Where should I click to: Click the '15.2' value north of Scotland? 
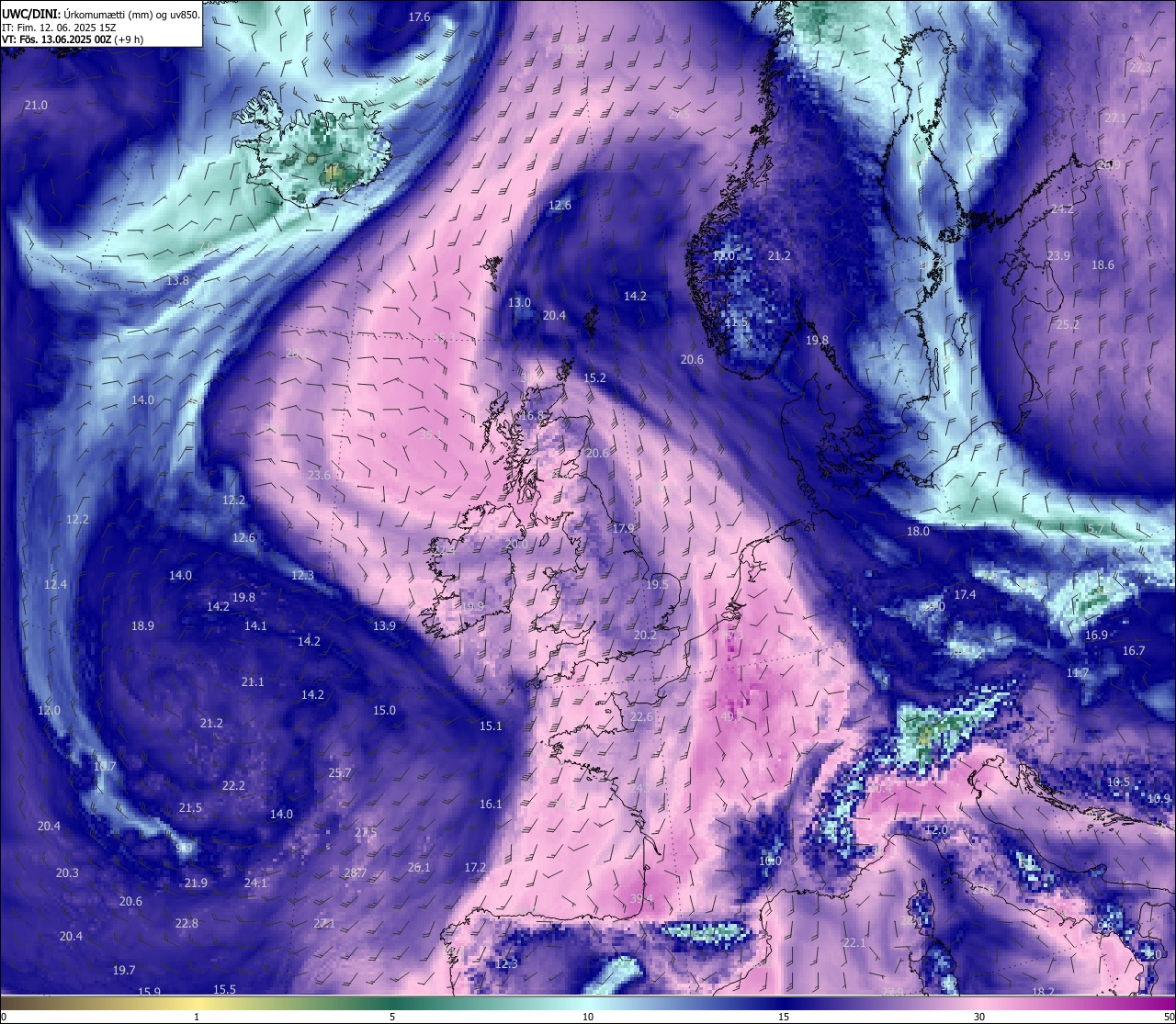[594, 377]
